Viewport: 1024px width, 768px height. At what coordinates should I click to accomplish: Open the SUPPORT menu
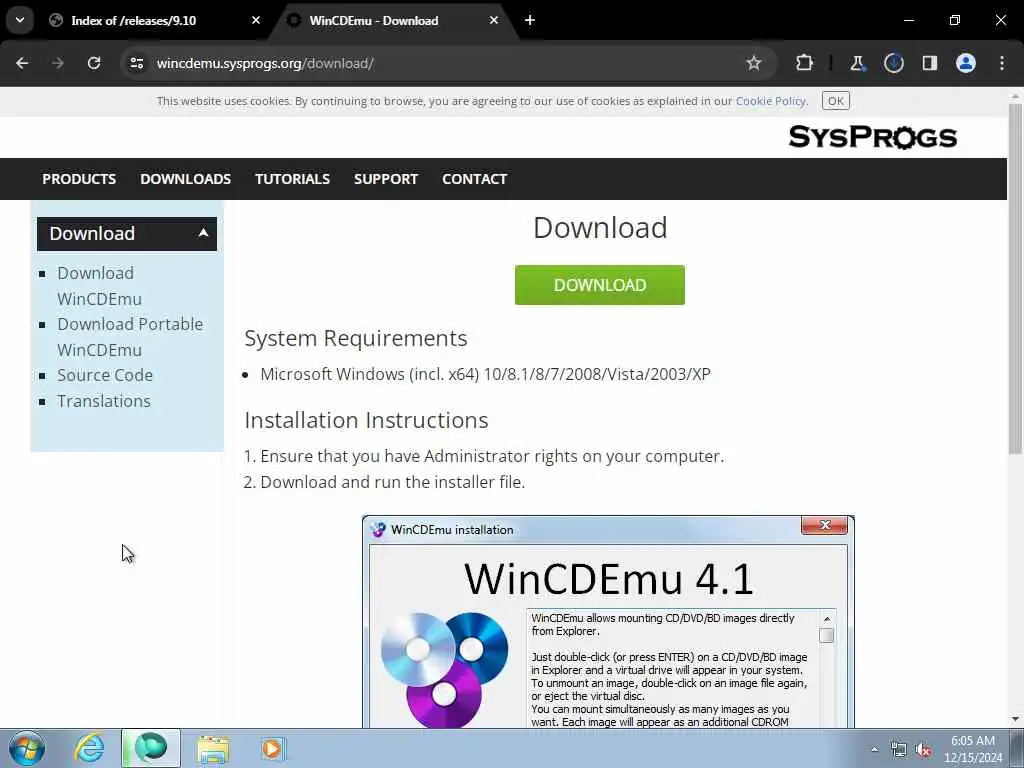(x=386, y=179)
